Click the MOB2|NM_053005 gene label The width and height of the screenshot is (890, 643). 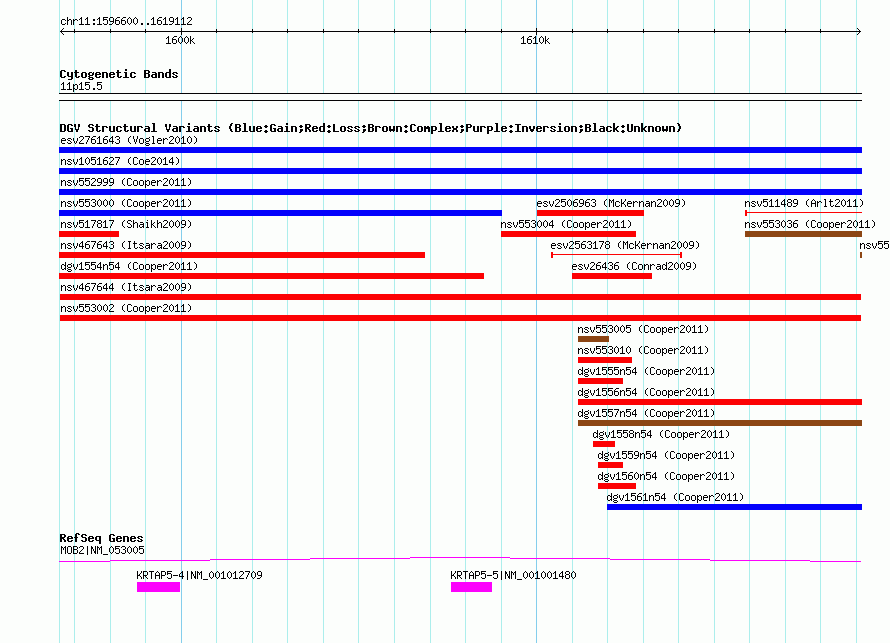tap(102, 550)
